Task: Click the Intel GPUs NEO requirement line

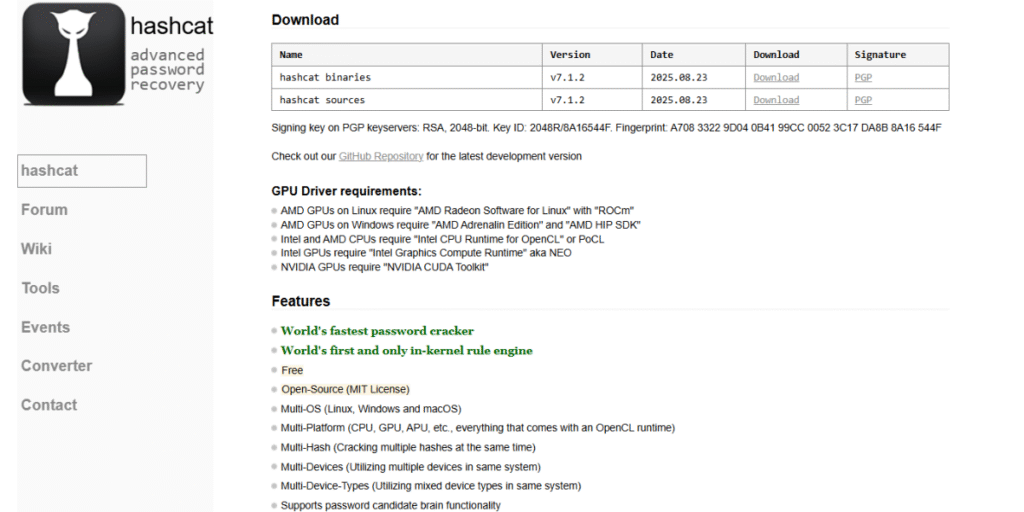Action: [426, 253]
